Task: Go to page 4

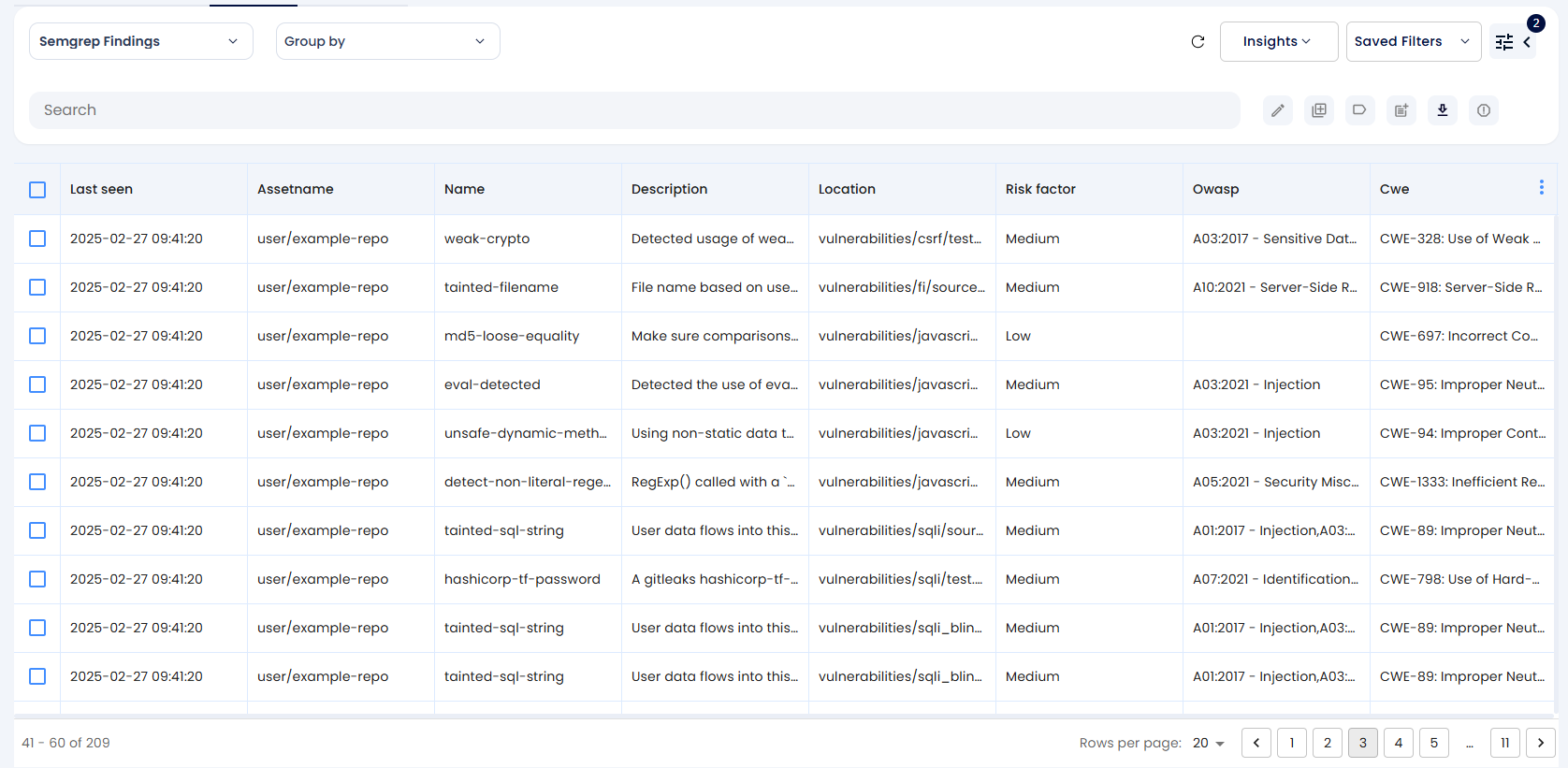Action: coord(1399,743)
